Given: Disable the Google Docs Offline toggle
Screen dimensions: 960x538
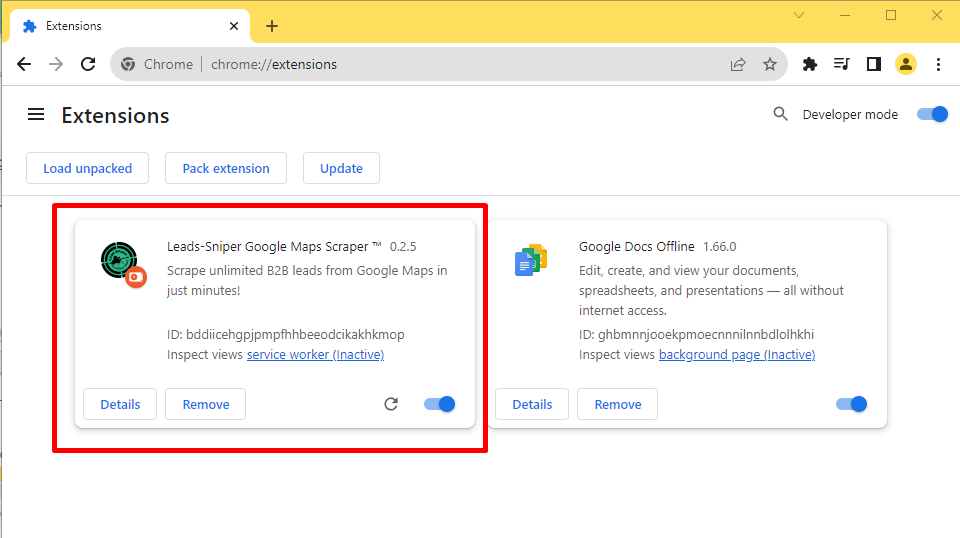Looking at the screenshot, I should click(x=852, y=404).
